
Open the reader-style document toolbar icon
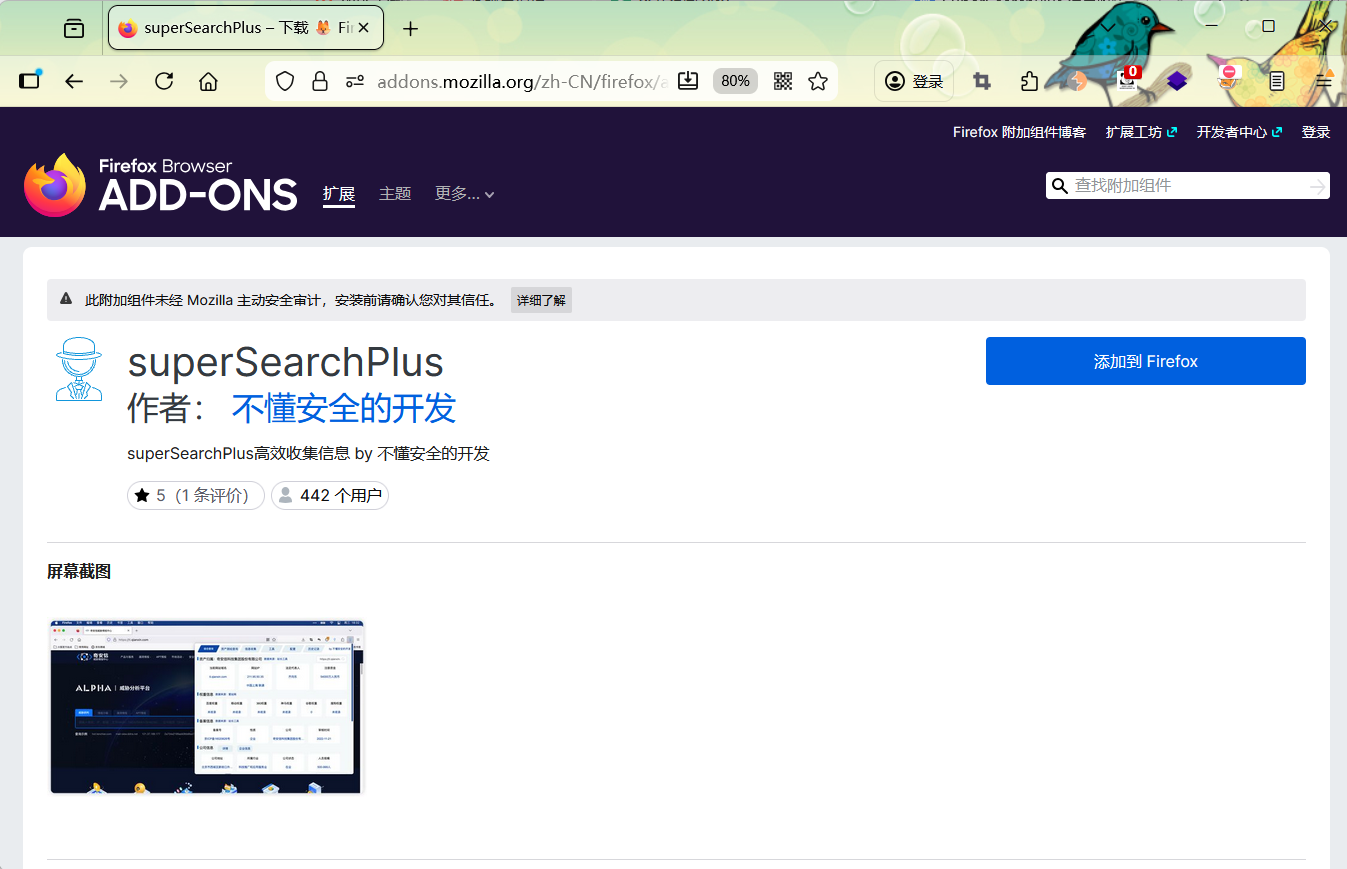click(1277, 81)
